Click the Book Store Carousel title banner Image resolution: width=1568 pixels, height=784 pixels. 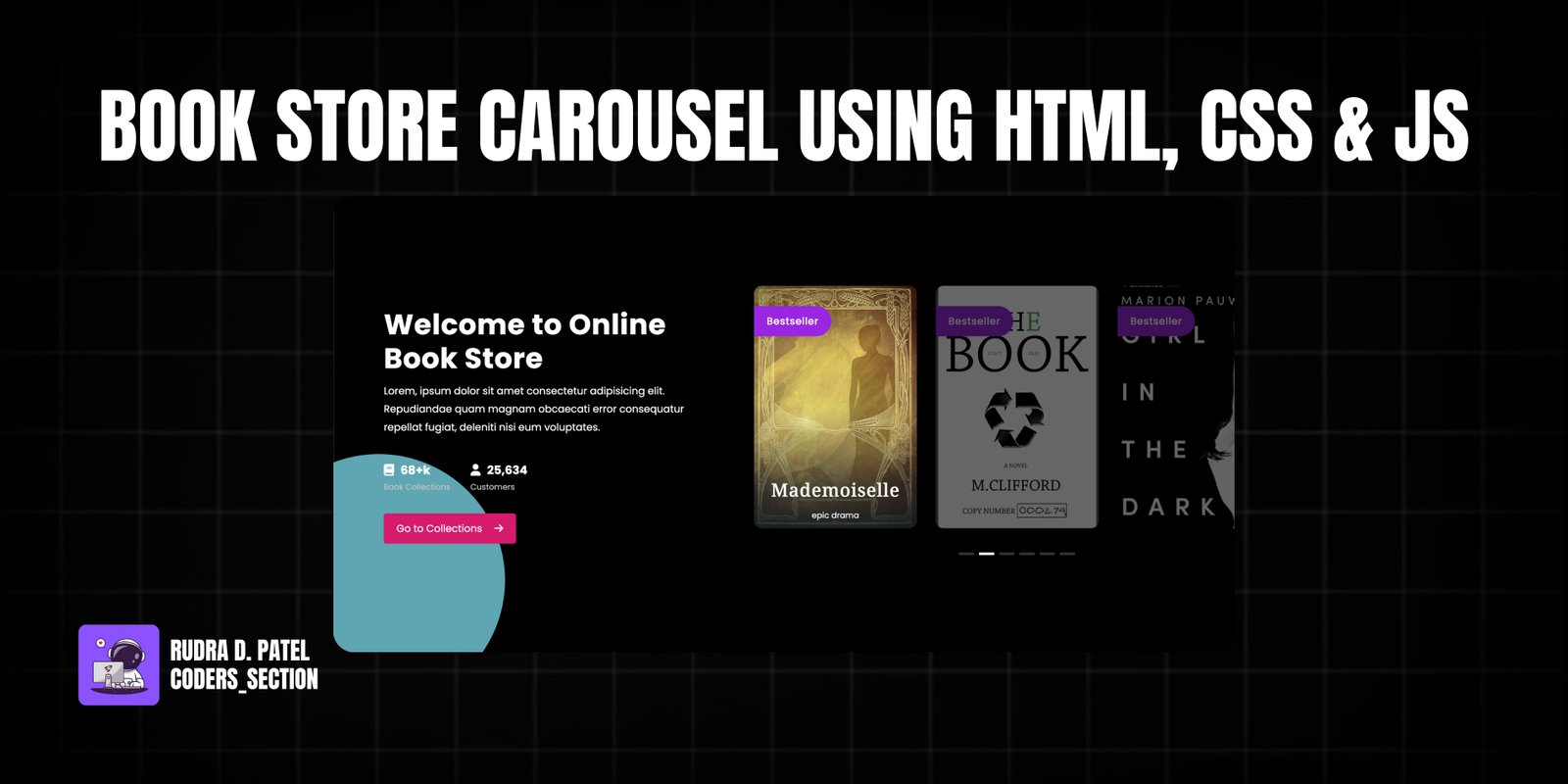point(784,126)
